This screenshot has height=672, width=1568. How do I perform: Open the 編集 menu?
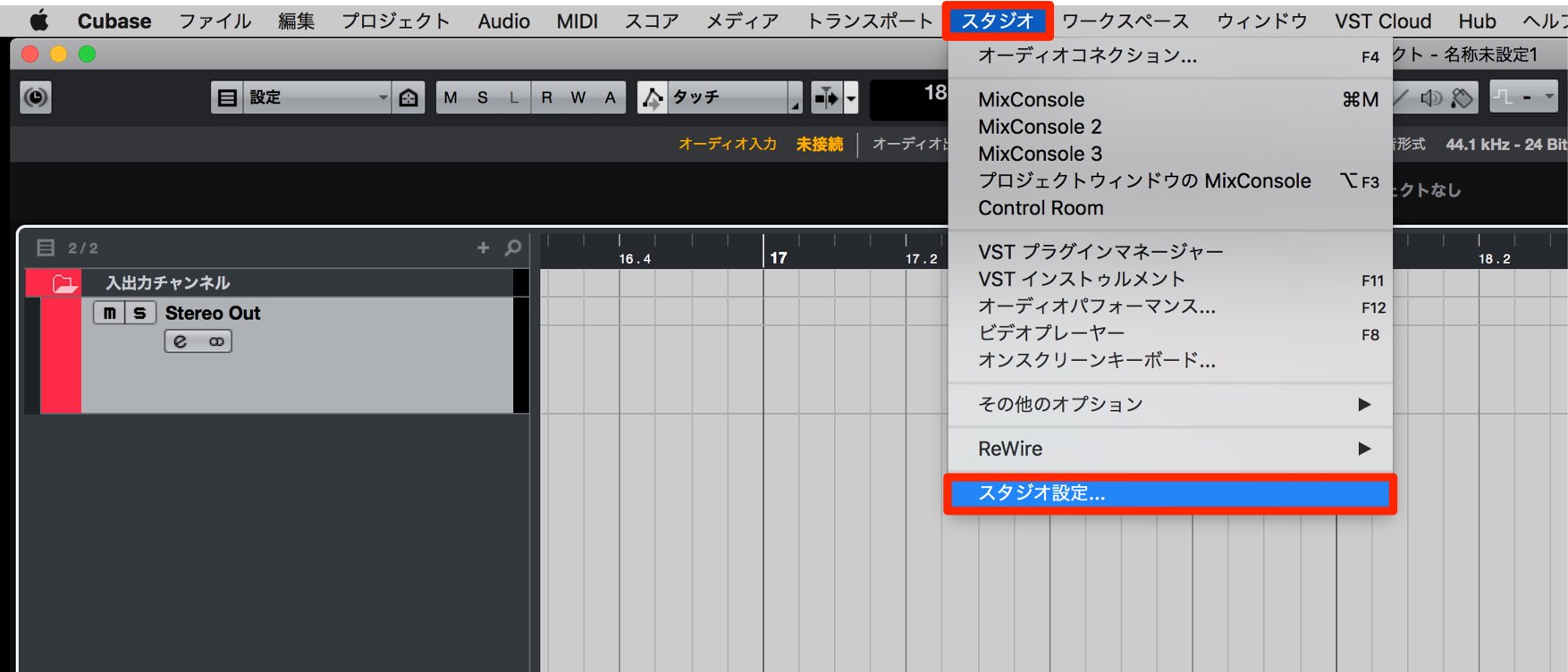pos(296,21)
